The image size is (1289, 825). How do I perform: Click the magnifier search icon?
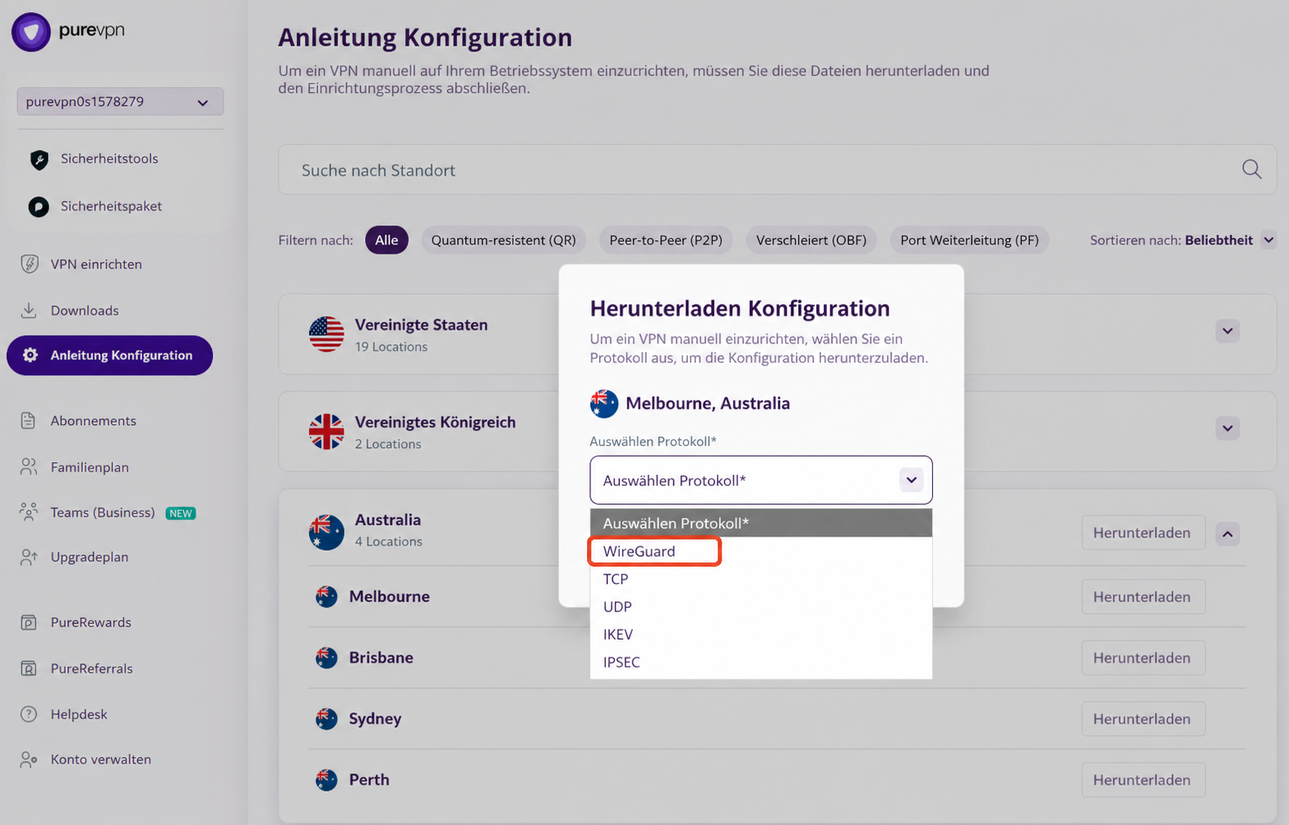point(1251,169)
